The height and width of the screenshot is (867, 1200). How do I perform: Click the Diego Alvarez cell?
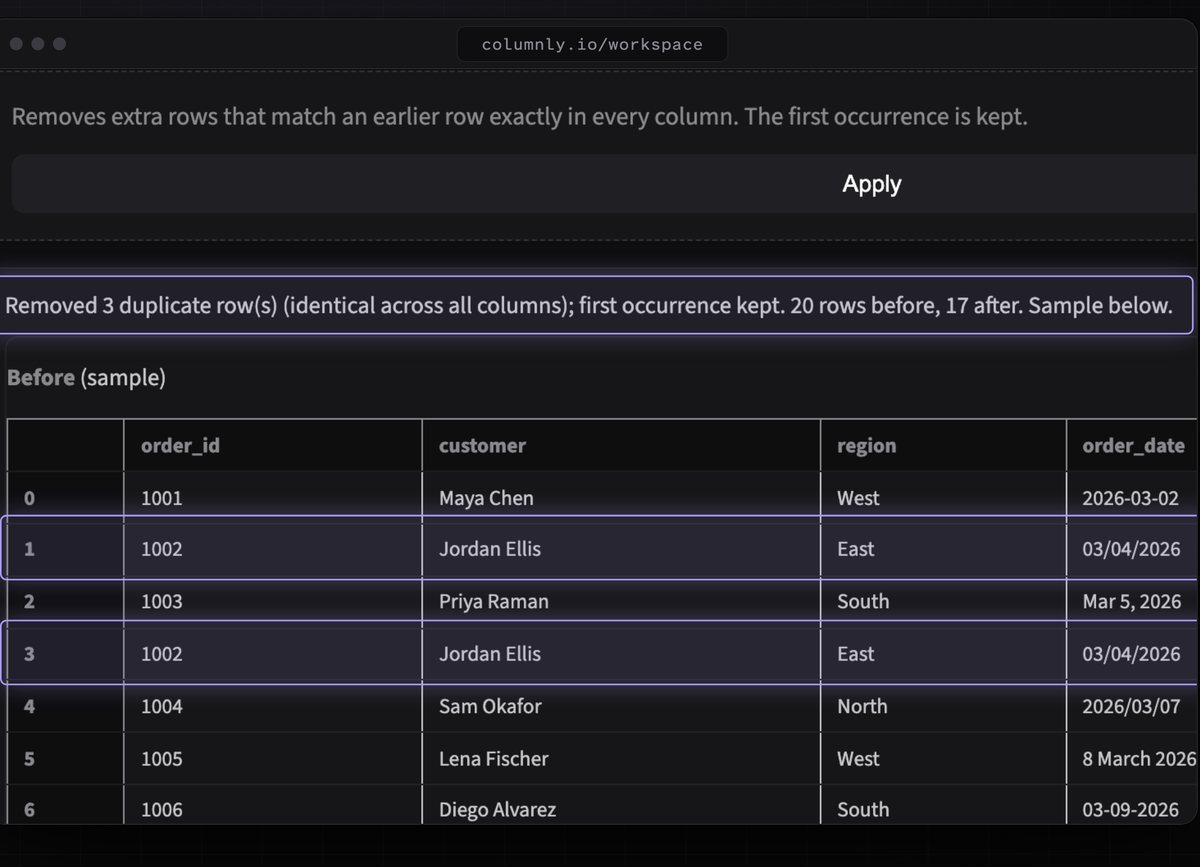click(621, 806)
